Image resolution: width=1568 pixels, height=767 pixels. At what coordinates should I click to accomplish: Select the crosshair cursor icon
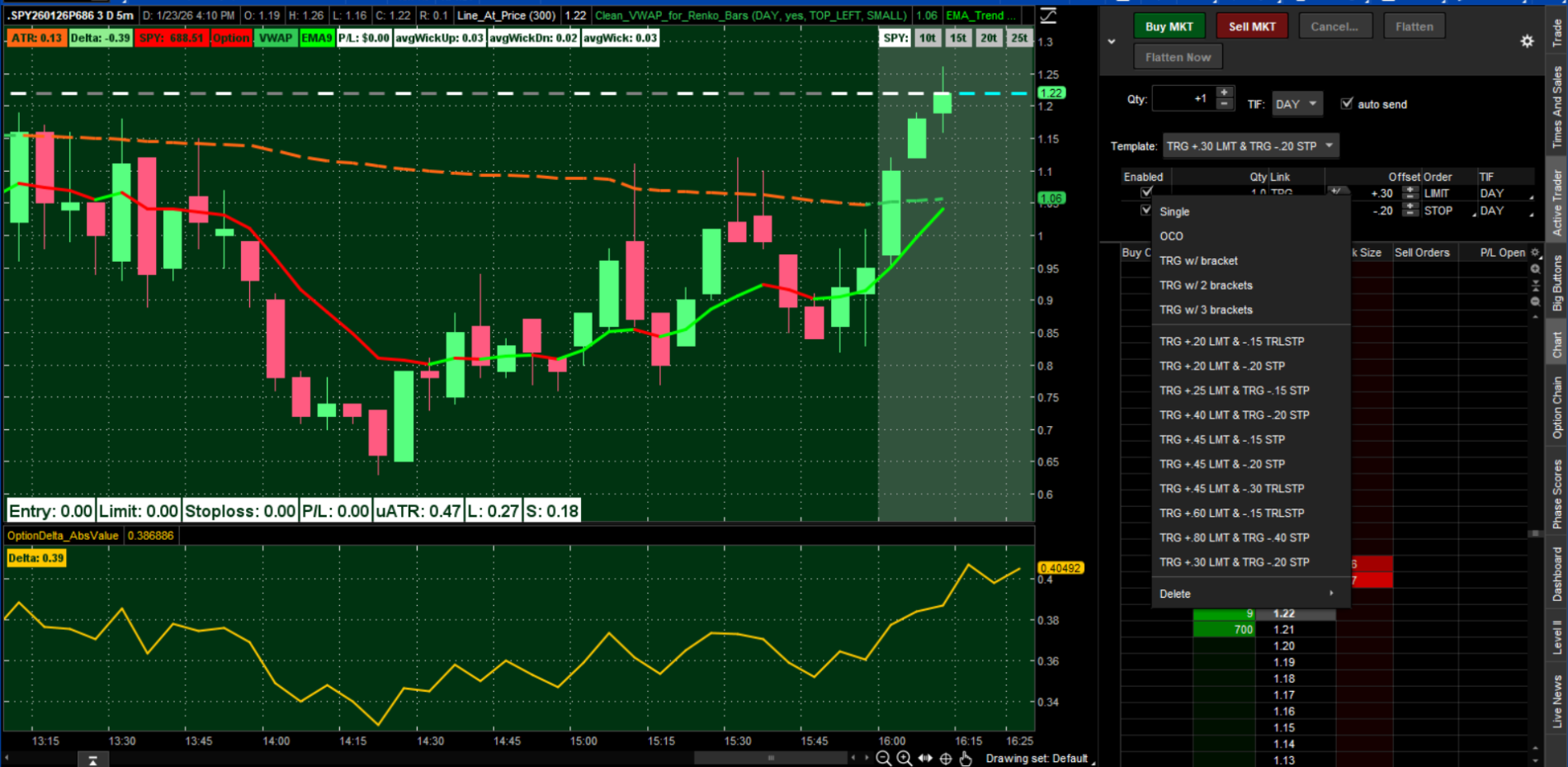(946, 758)
